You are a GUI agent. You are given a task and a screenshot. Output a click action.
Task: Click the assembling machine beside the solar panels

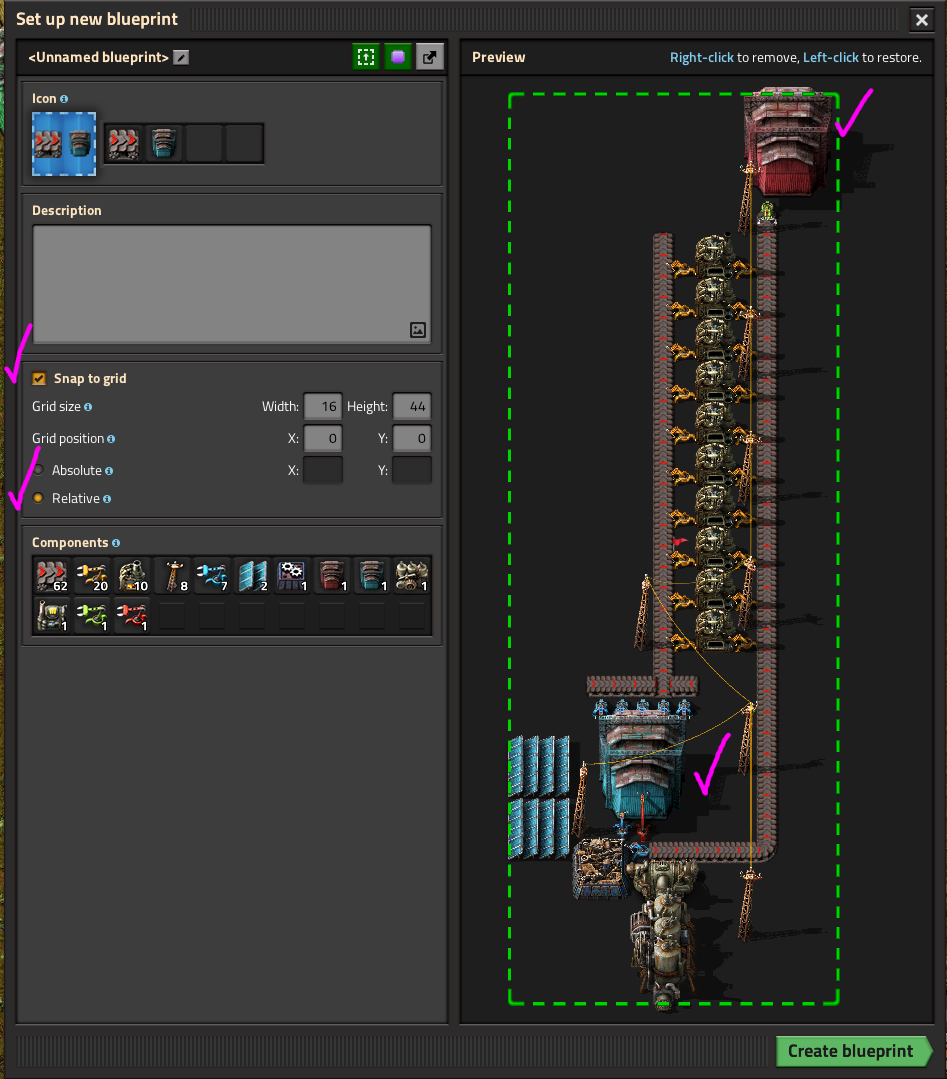600,868
